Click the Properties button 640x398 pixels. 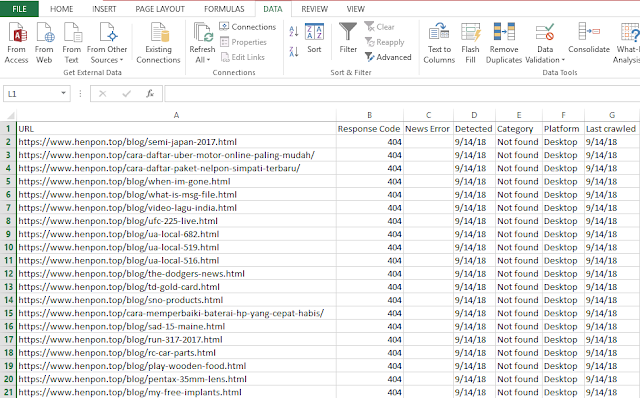pyautogui.click(x=243, y=42)
